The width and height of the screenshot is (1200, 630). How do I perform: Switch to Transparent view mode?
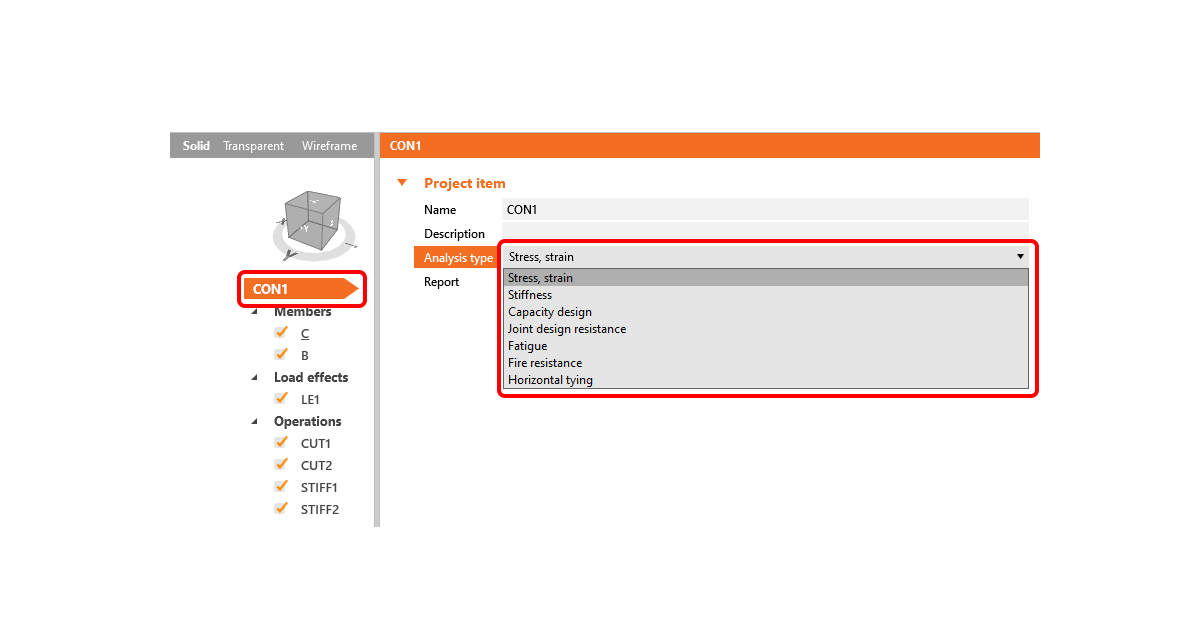tap(253, 145)
